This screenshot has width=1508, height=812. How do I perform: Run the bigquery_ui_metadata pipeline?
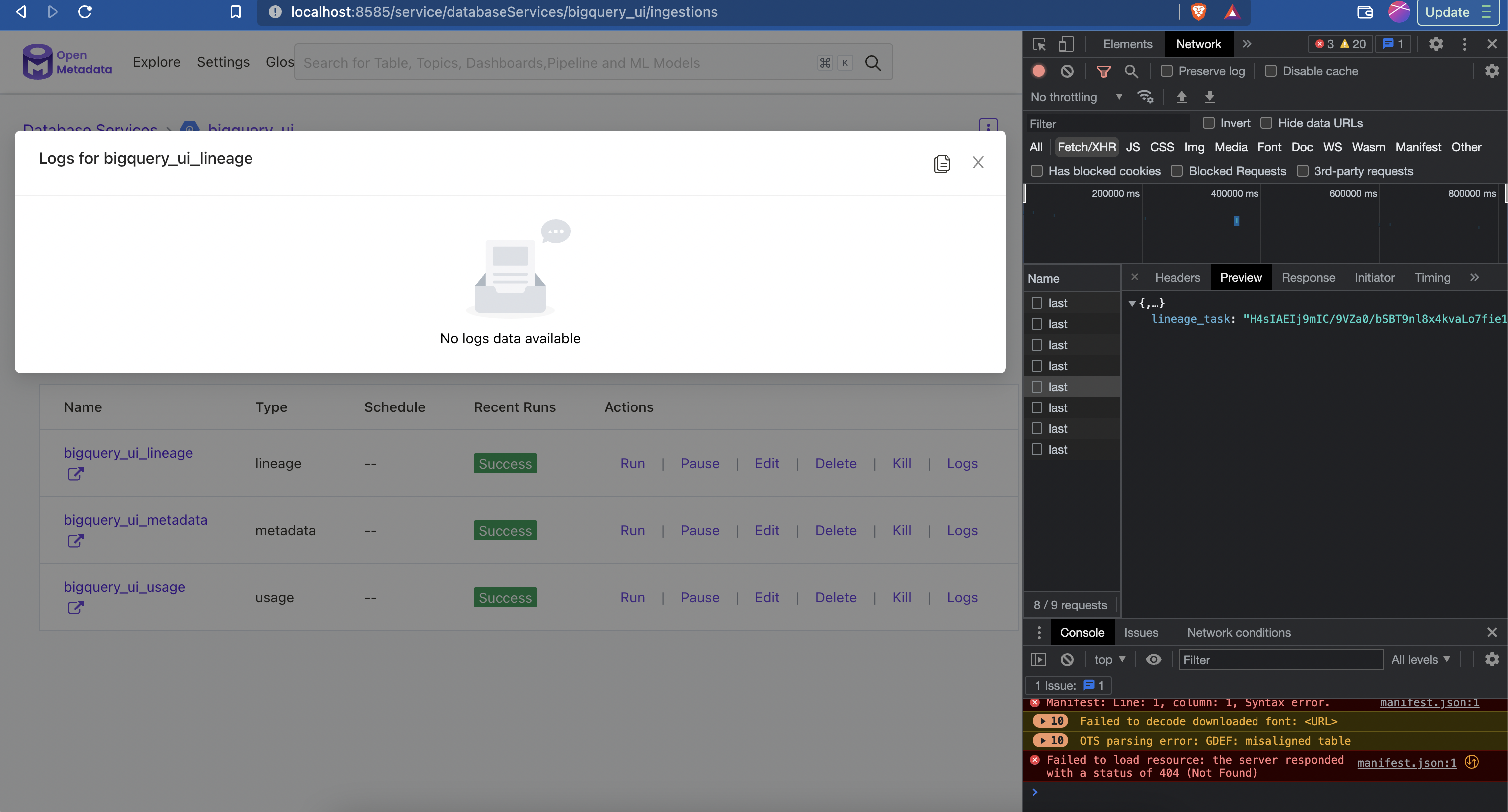tap(633, 530)
